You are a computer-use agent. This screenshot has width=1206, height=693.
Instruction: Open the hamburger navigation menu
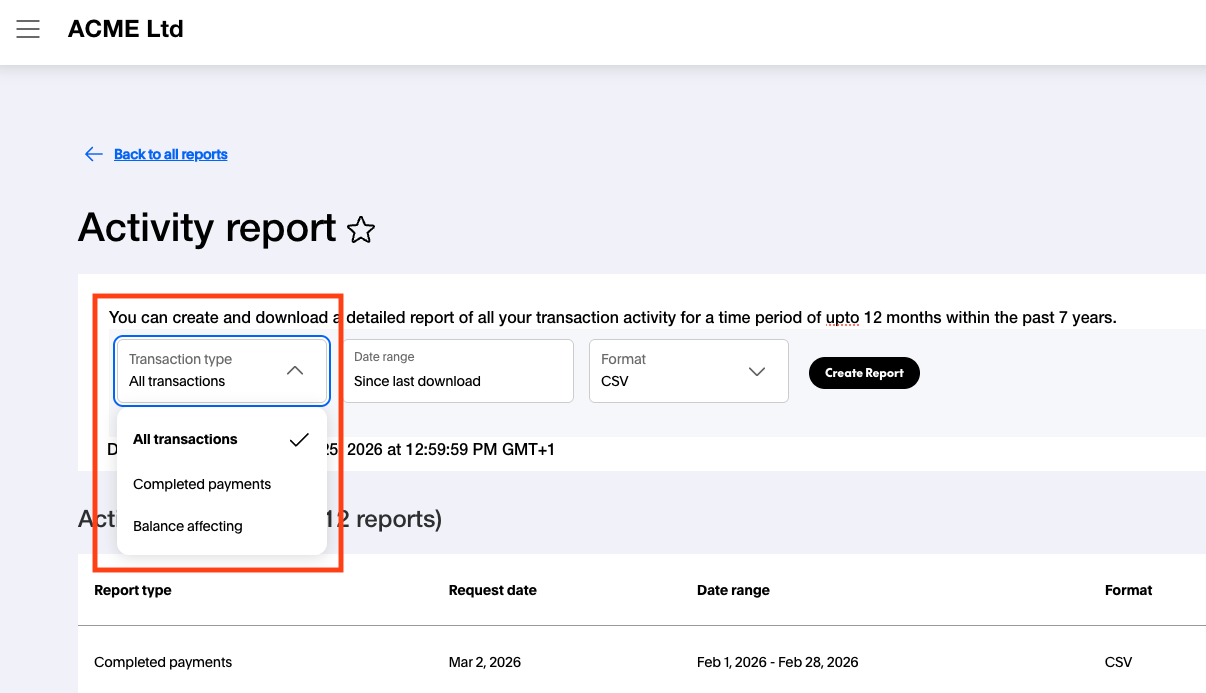pyautogui.click(x=28, y=29)
